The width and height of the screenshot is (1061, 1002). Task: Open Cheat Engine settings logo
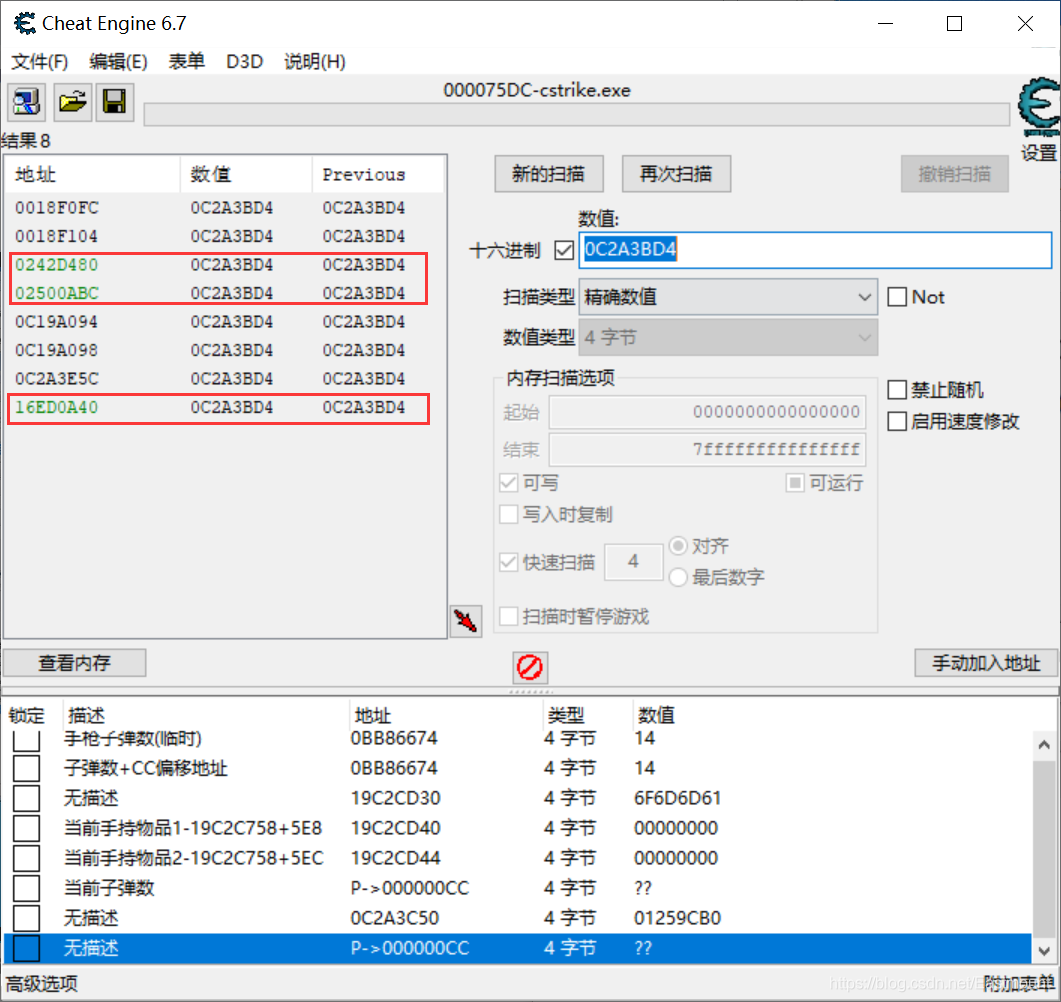[x=1039, y=107]
